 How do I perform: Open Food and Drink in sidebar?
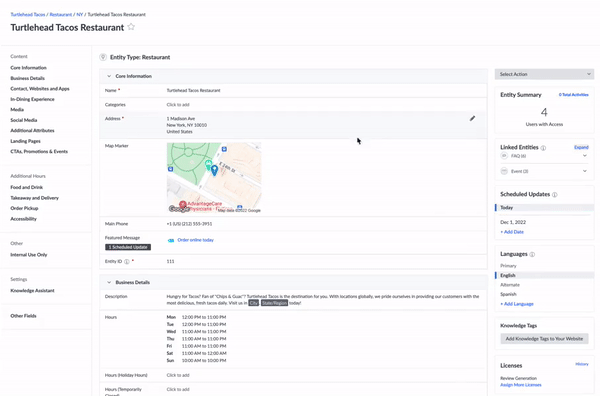pos(26,187)
